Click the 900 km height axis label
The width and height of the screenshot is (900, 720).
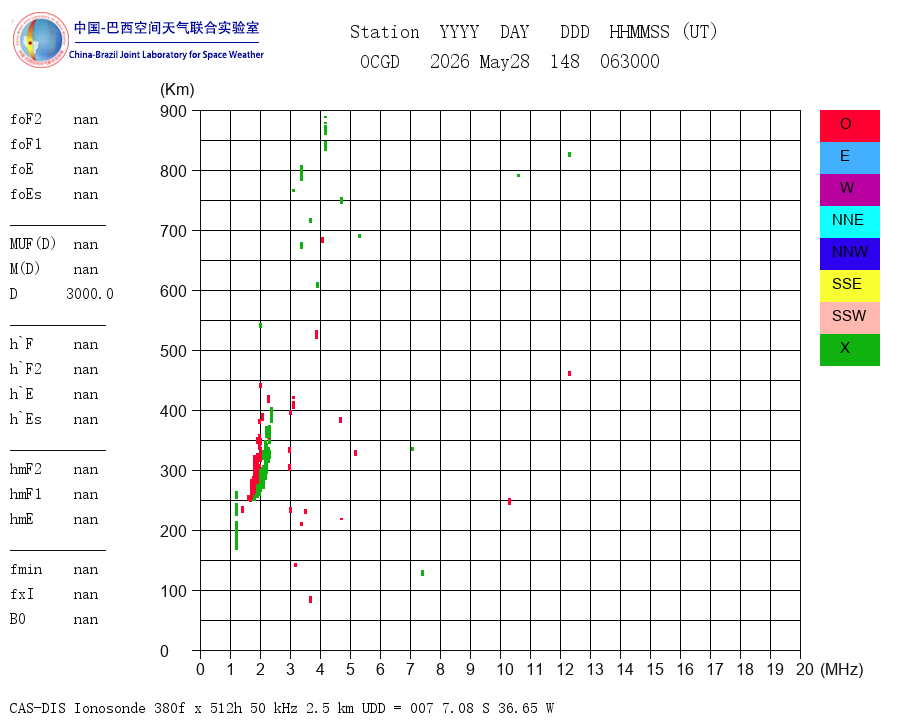pos(173,111)
